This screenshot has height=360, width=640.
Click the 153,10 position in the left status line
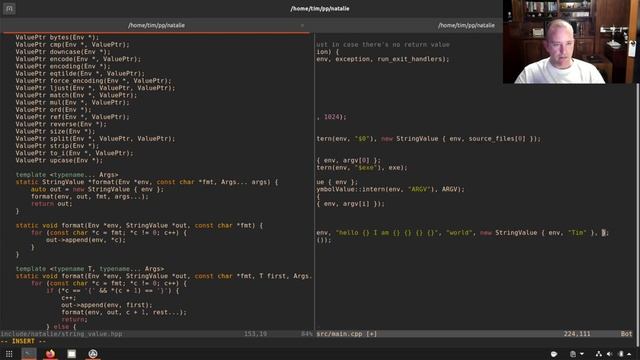click(255, 333)
